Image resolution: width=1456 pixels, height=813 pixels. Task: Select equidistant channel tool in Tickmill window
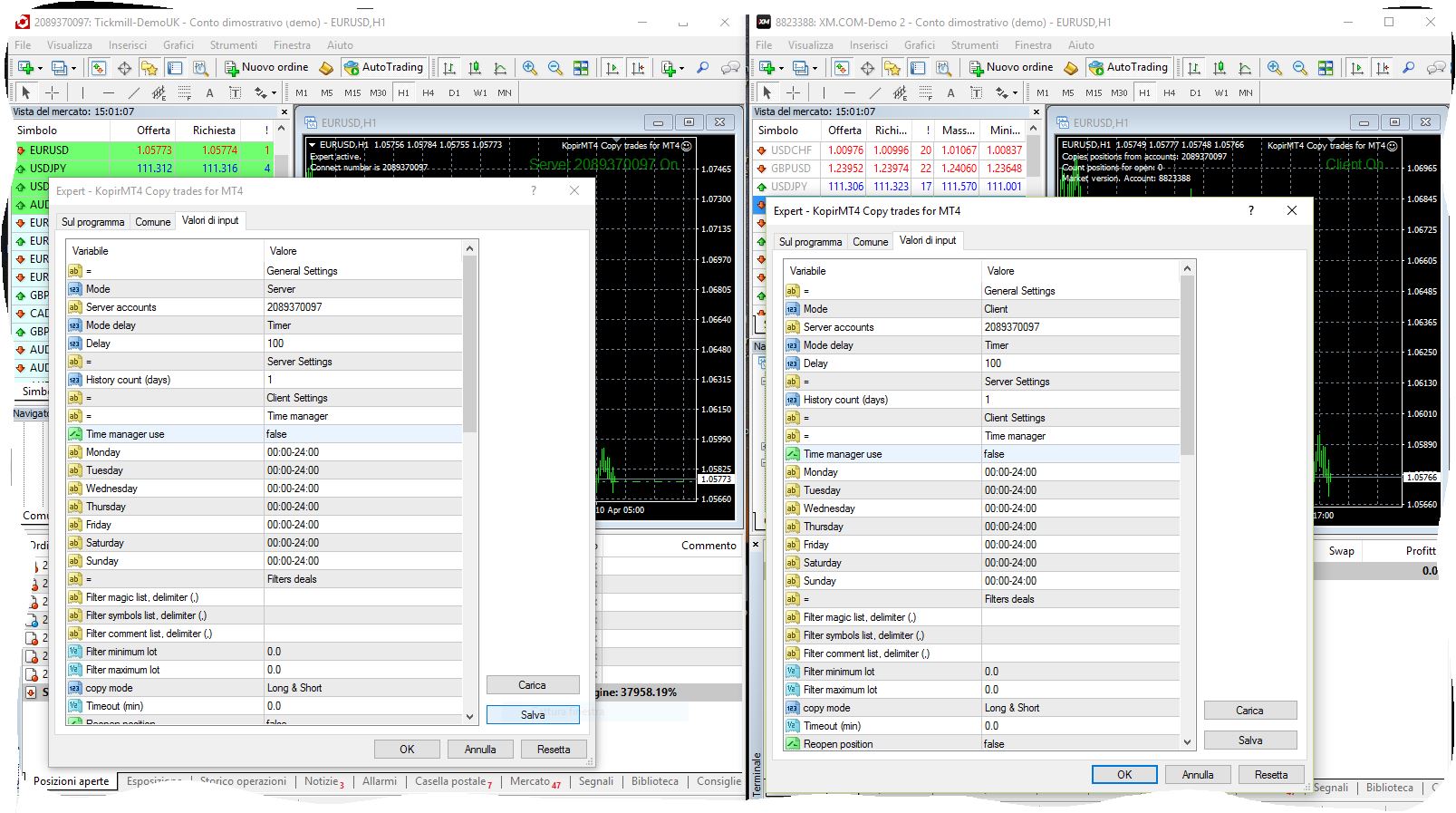[159, 92]
